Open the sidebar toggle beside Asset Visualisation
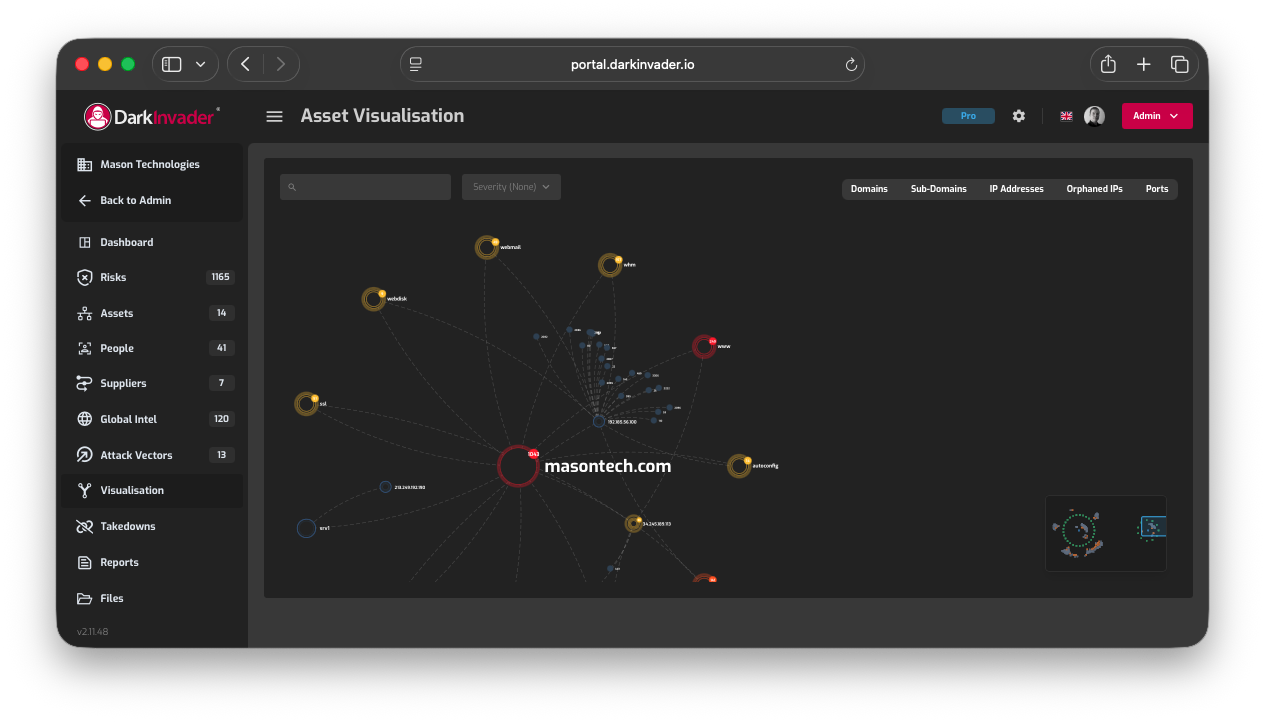 point(274,115)
